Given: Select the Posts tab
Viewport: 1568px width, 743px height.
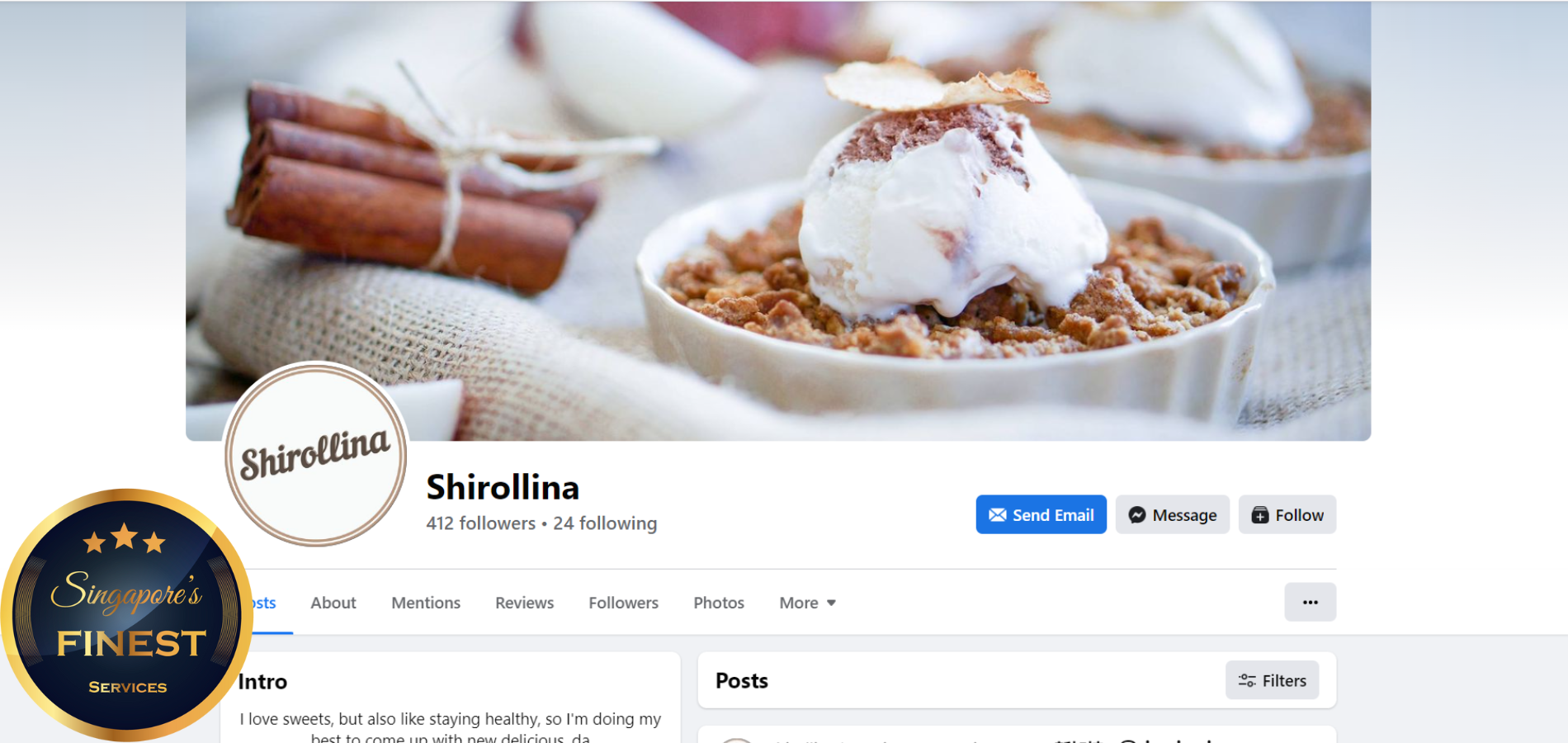Looking at the screenshot, I should [264, 603].
